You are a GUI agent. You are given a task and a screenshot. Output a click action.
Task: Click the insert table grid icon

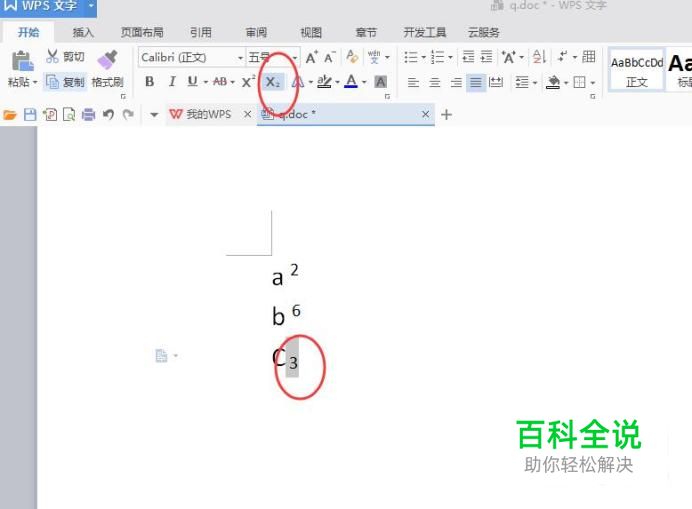589,57
